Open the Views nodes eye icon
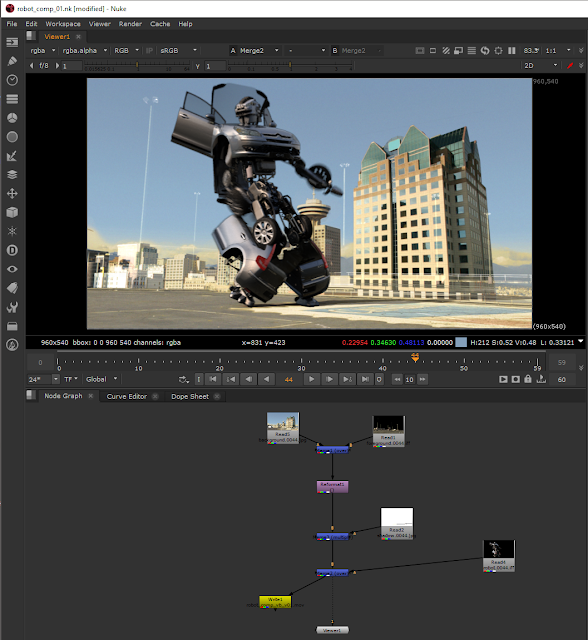Screen dimensions: 588x640 [12, 269]
